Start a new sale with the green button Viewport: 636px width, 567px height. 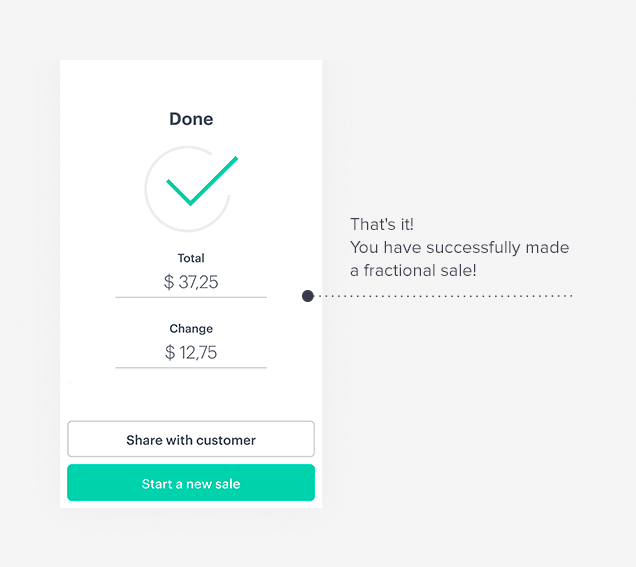[191, 484]
